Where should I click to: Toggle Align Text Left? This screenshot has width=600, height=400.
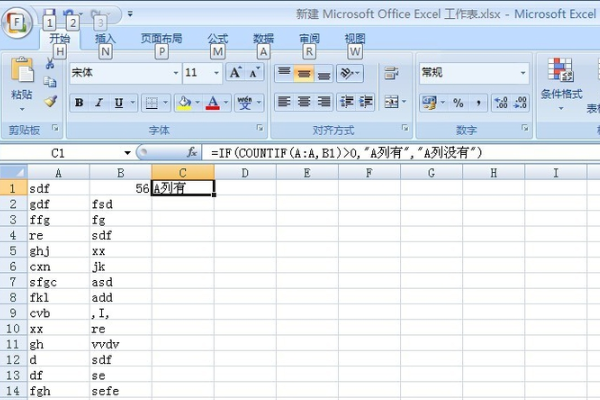(284, 102)
